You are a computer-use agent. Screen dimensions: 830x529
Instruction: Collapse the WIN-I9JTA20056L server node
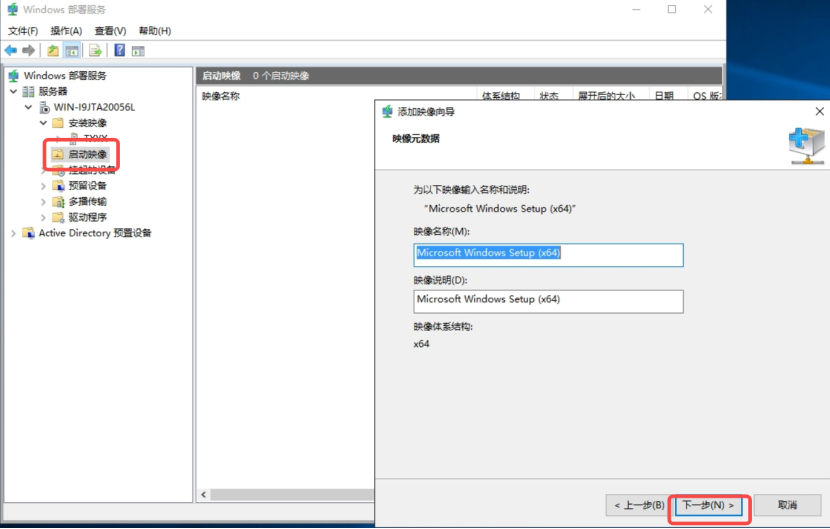click(x=29, y=107)
